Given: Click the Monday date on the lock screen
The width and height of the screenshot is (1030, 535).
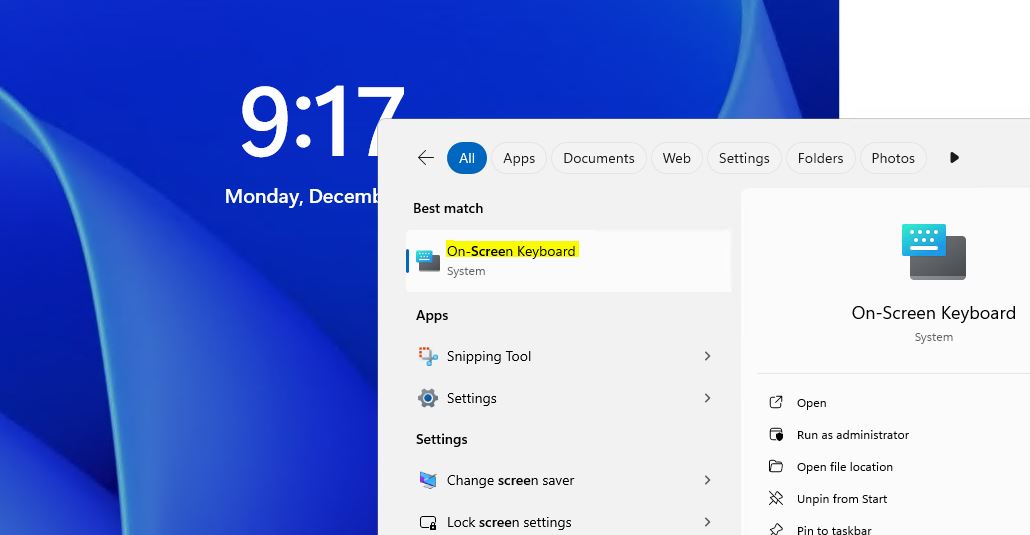Looking at the screenshot, I should tap(302, 197).
